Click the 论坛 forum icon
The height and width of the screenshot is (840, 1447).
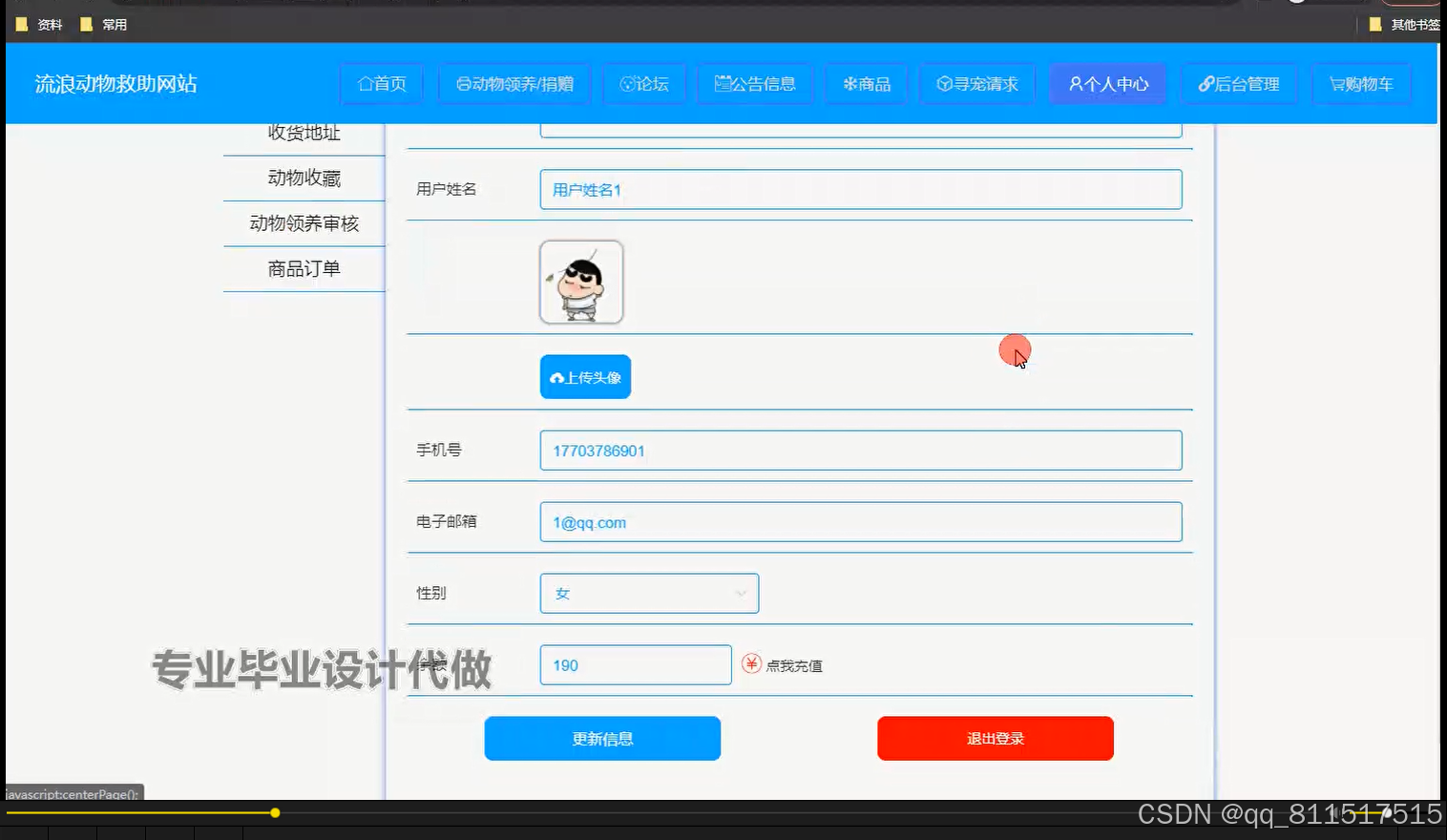click(x=629, y=84)
